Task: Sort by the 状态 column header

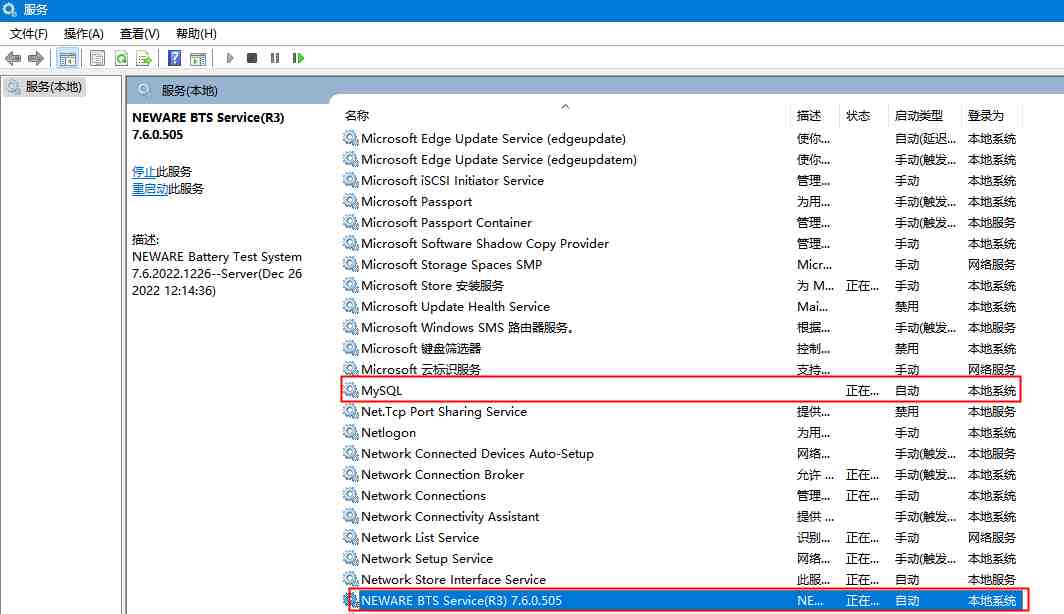Action: pos(858,116)
